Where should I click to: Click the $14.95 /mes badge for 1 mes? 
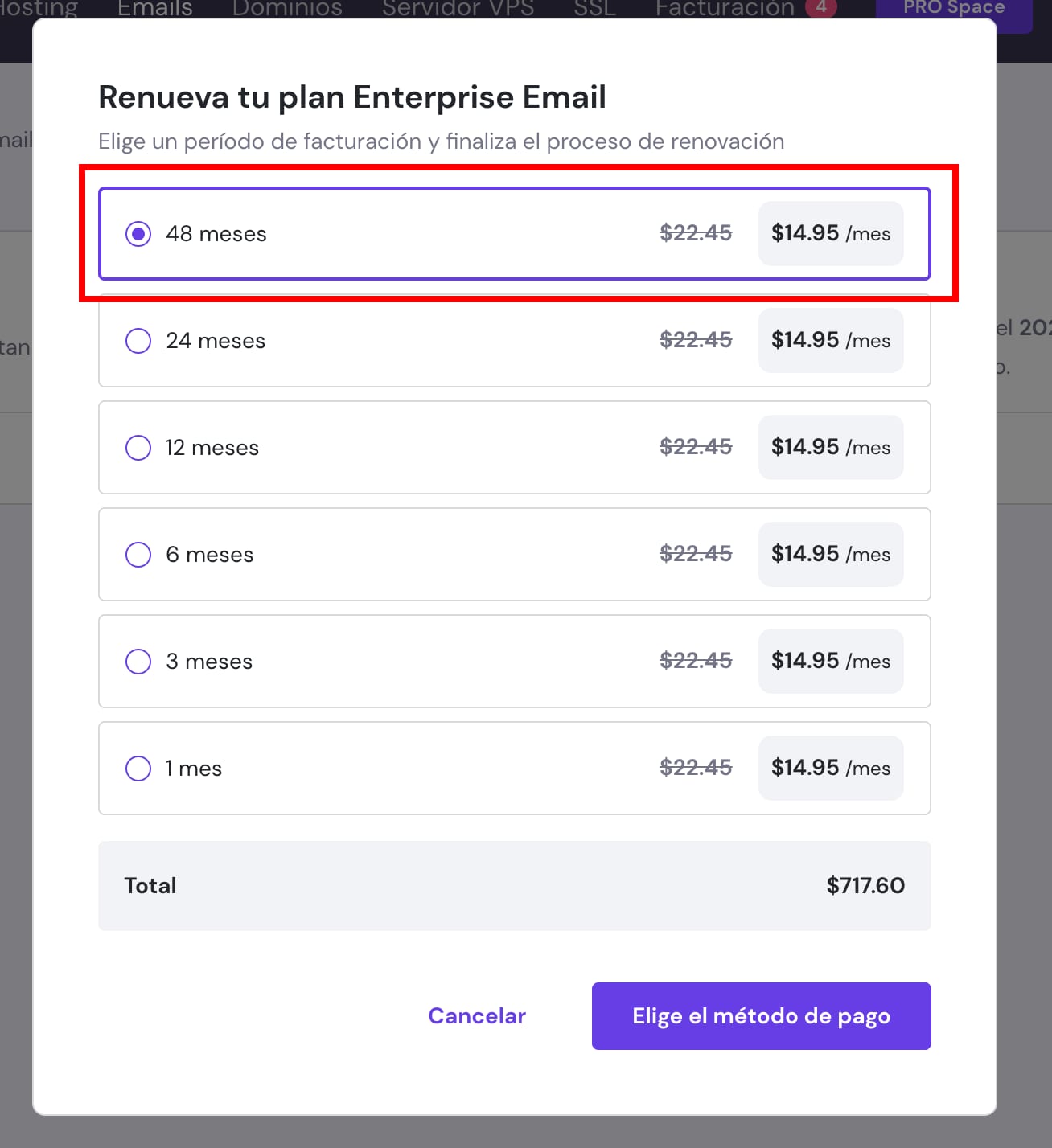click(831, 769)
